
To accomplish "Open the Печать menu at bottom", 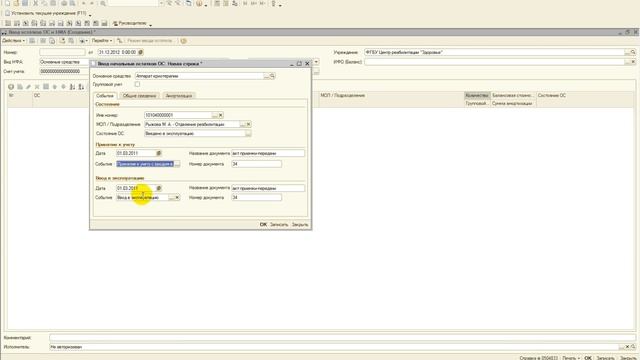I will (571, 358).
